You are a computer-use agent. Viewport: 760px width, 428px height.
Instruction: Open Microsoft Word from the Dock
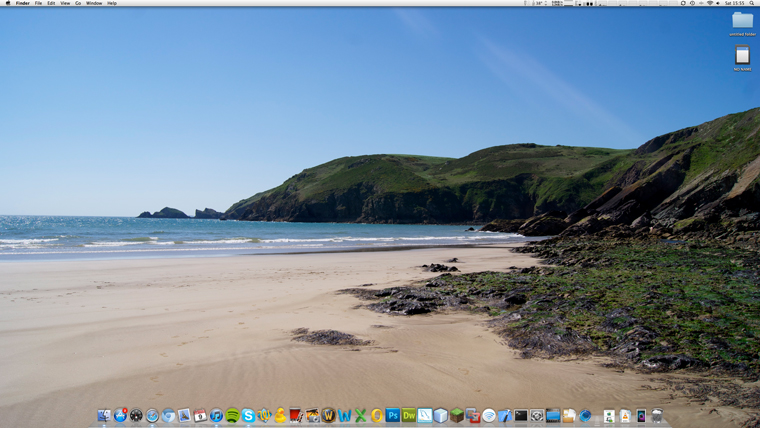[344, 415]
